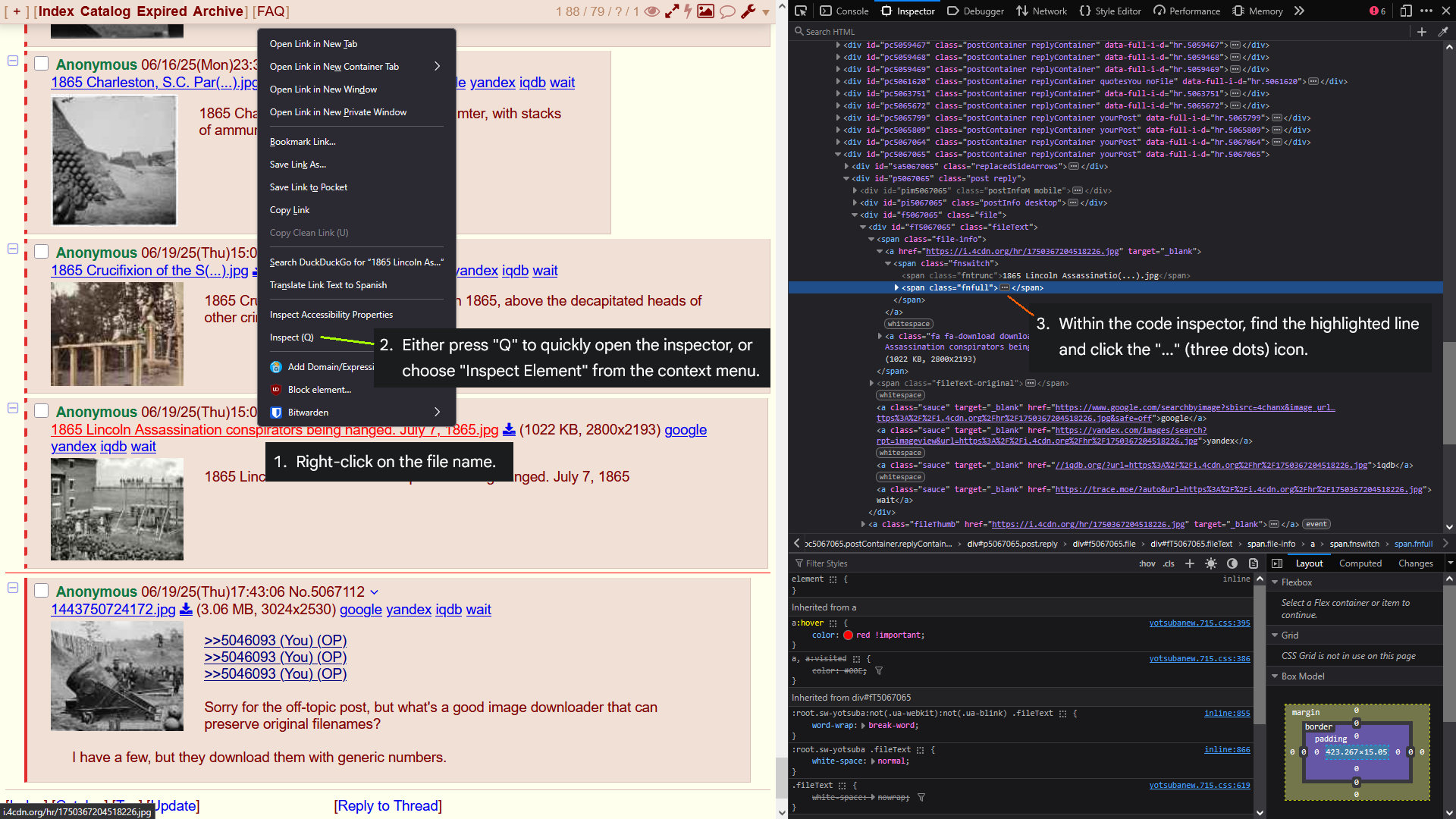The image size is (1456, 819).
Task: Toggle the .cls classes panel
Action: [1169, 563]
